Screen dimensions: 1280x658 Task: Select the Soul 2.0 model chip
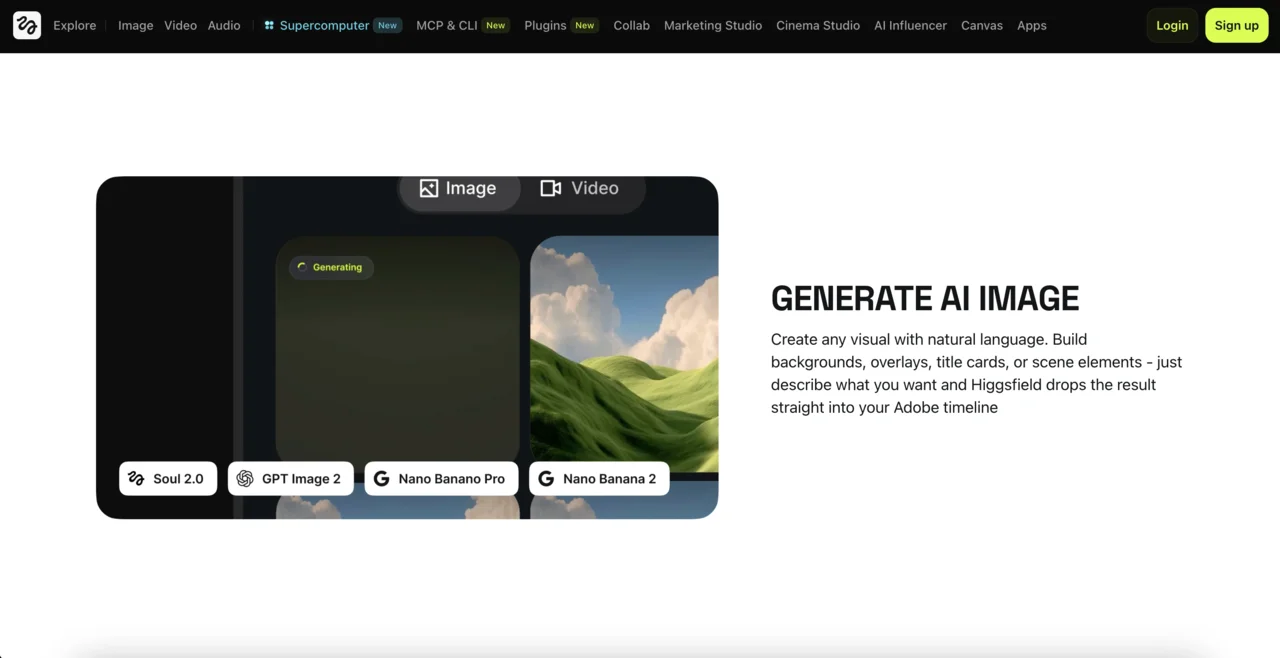click(168, 479)
